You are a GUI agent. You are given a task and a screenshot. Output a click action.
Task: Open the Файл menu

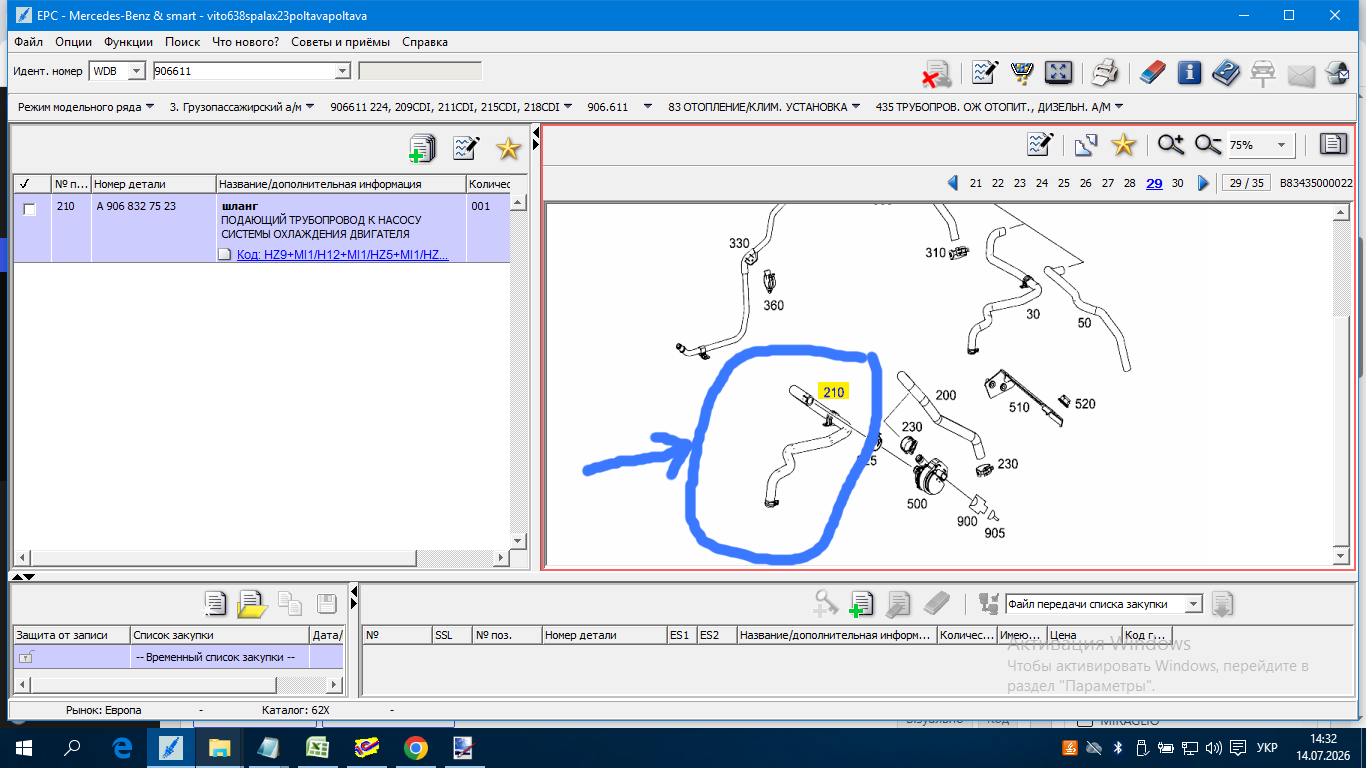[29, 42]
